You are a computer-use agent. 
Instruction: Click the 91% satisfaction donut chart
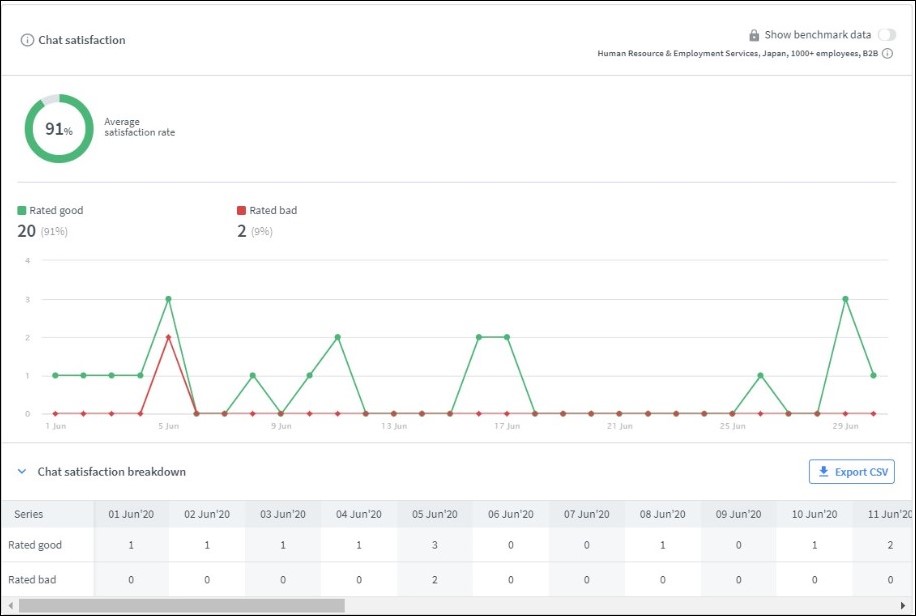[59, 129]
